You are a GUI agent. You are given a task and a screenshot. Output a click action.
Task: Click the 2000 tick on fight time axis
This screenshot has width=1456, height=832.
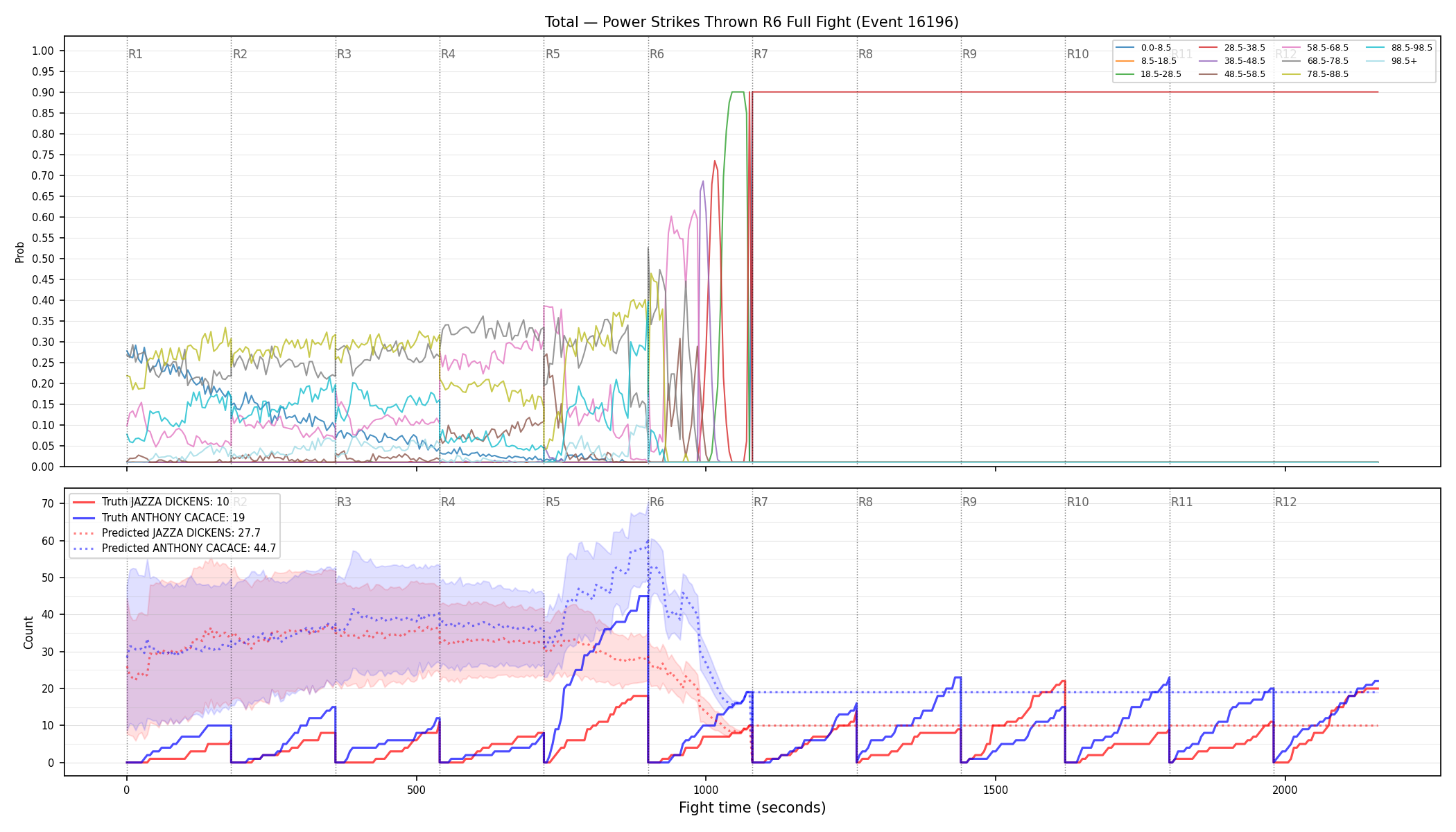click(1285, 790)
